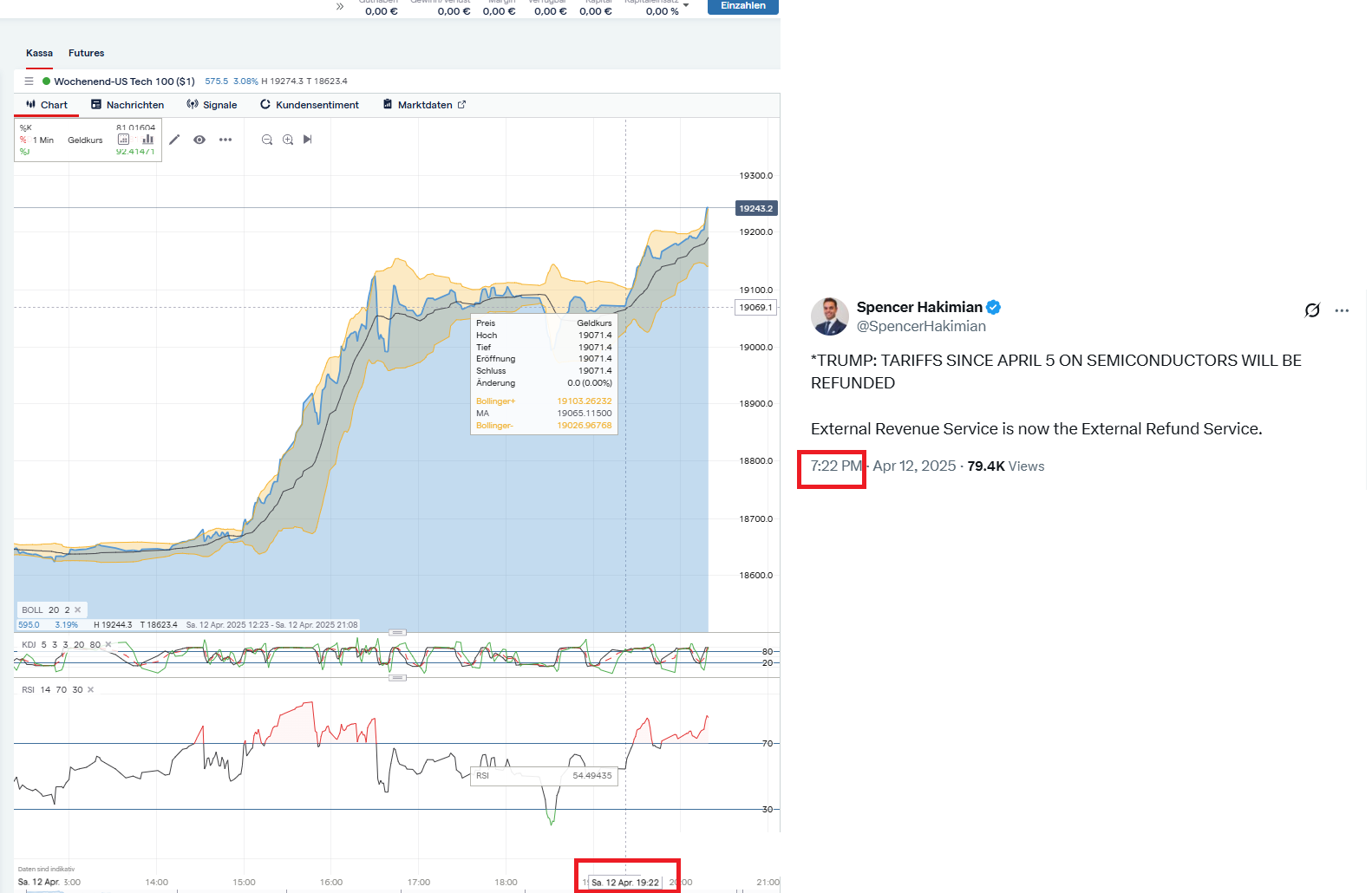Open Spencer Hakimian's profile picture
Viewport: 1372px width, 893px height.
point(830,316)
